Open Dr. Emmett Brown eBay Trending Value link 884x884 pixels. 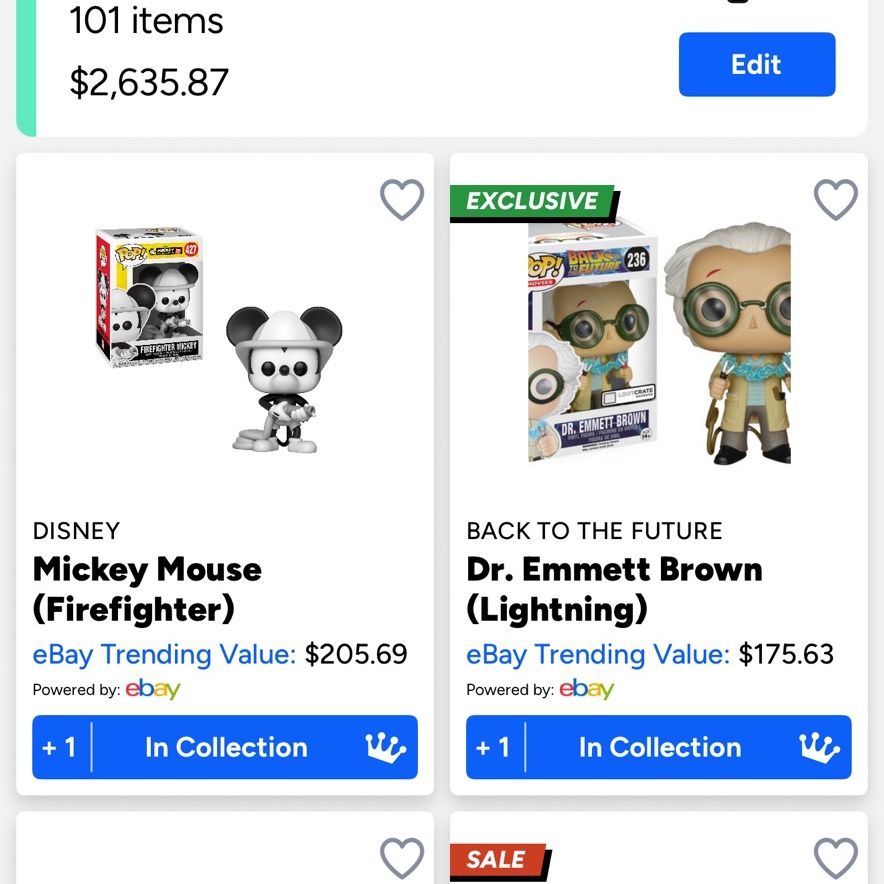pos(598,655)
